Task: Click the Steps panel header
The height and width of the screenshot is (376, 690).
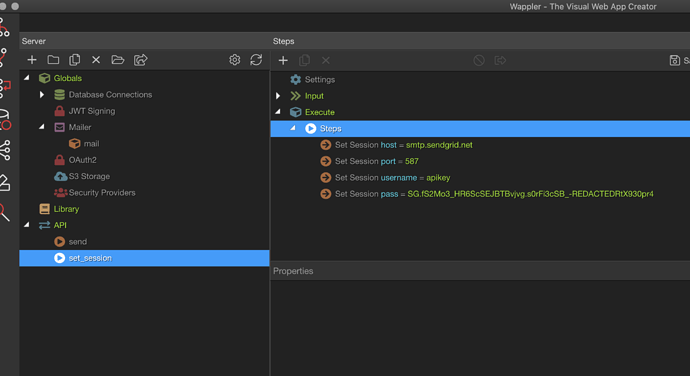Action: coord(283,41)
